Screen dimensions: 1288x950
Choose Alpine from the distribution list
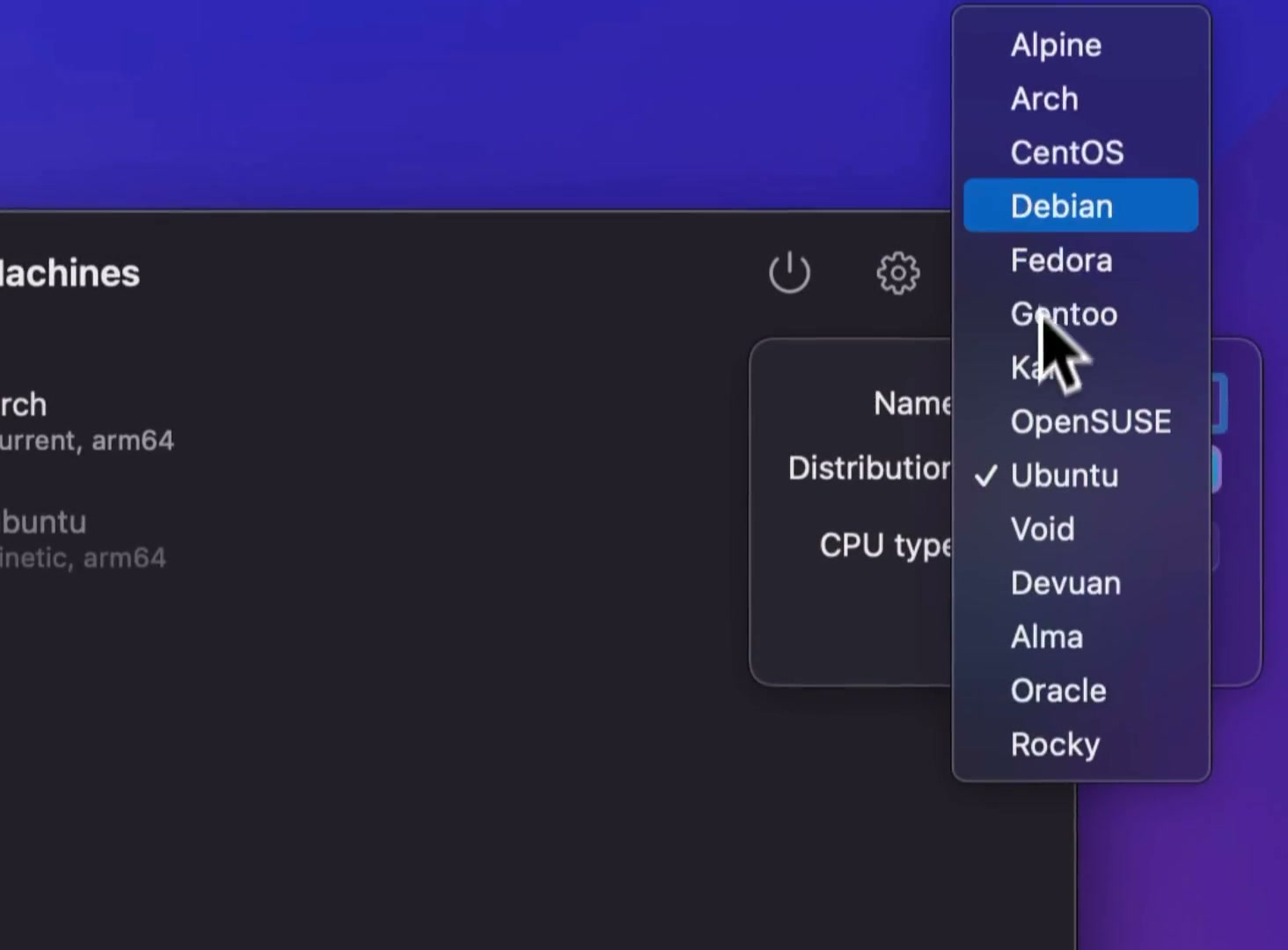[x=1080, y=45]
